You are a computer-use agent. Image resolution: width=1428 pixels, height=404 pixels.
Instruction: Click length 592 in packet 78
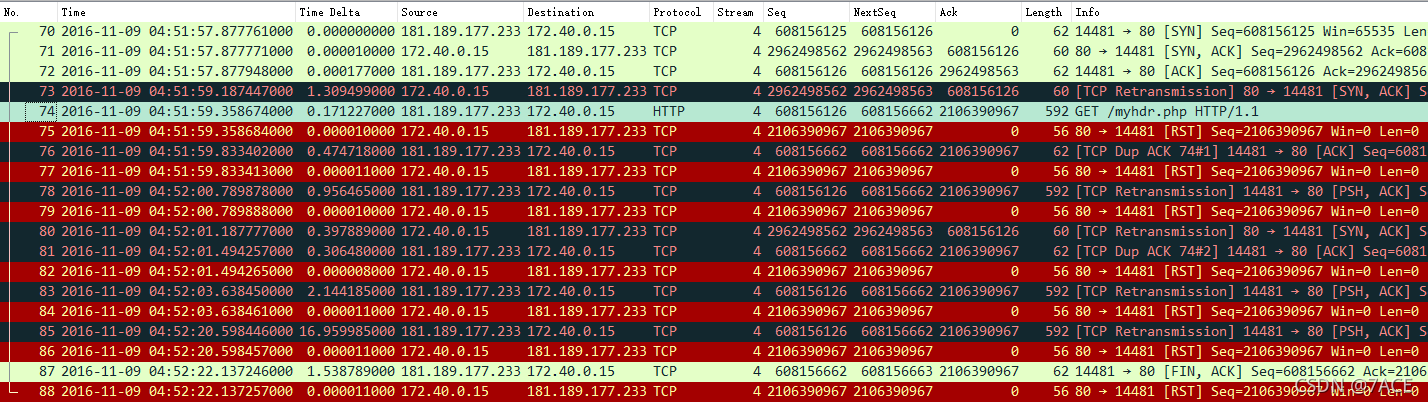(x=1056, y=191)
